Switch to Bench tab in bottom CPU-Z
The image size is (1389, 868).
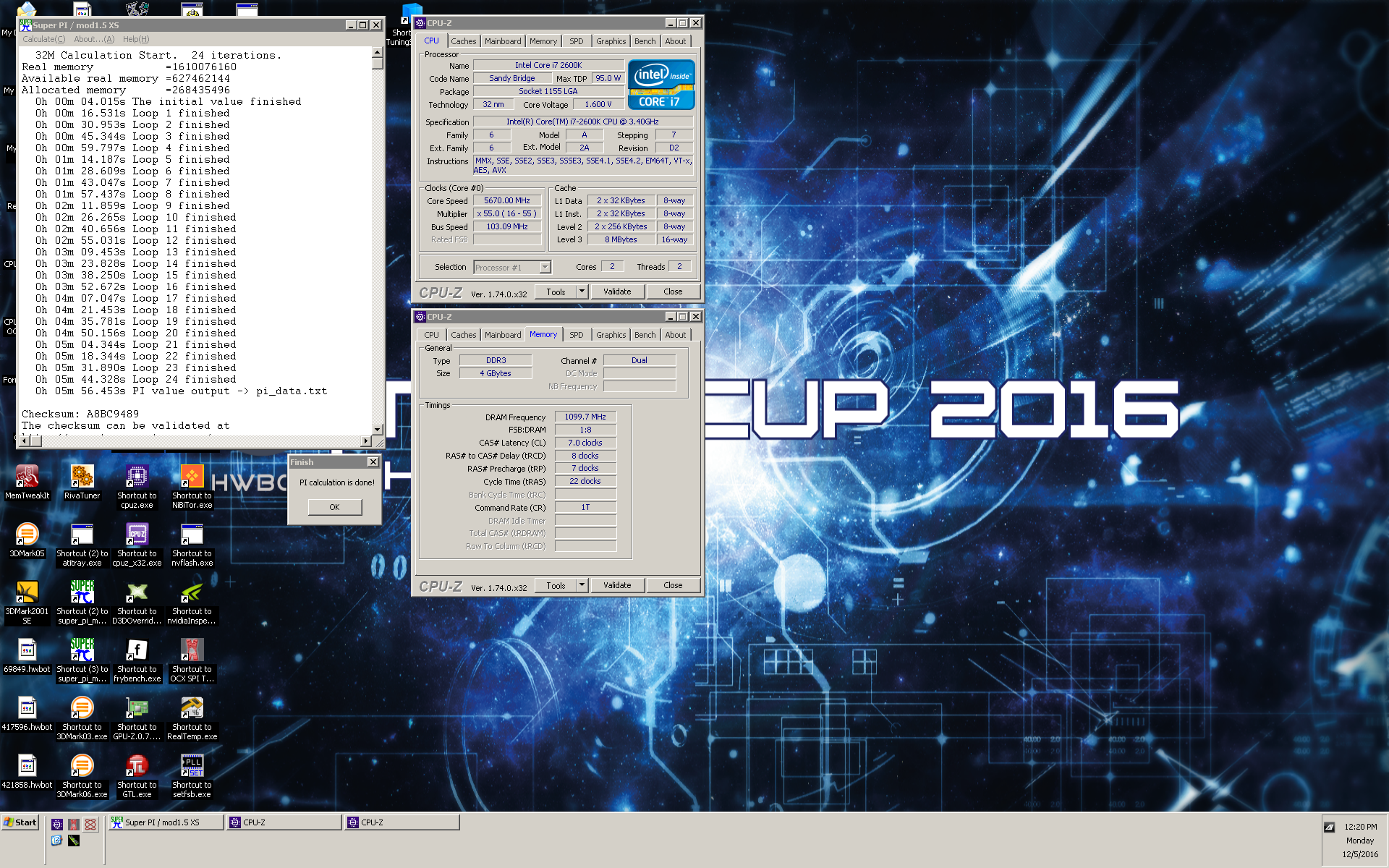[645, 335]
